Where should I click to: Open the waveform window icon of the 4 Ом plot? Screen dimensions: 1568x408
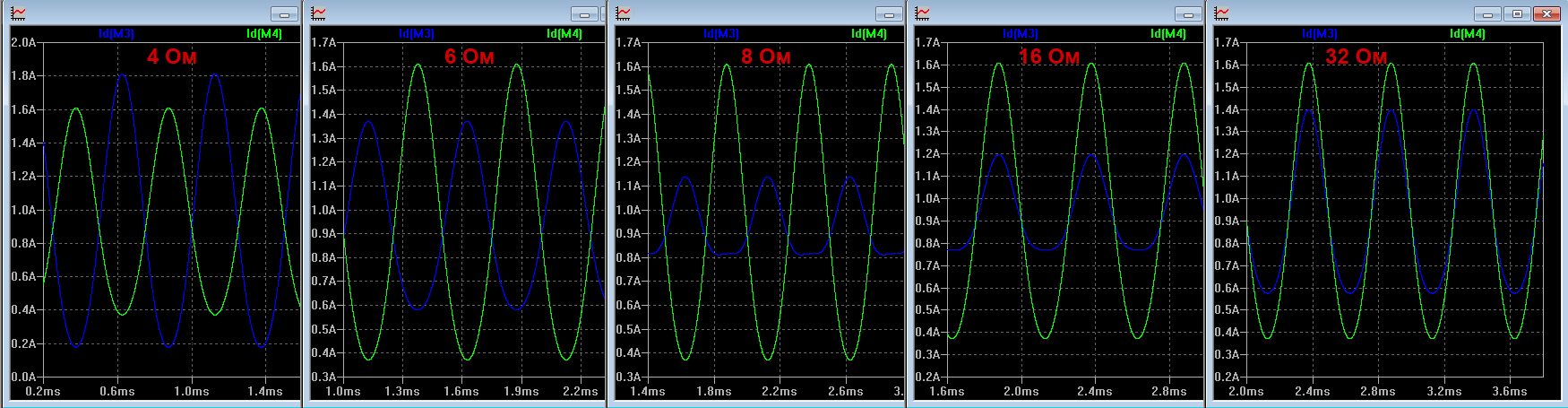(18, 13)
